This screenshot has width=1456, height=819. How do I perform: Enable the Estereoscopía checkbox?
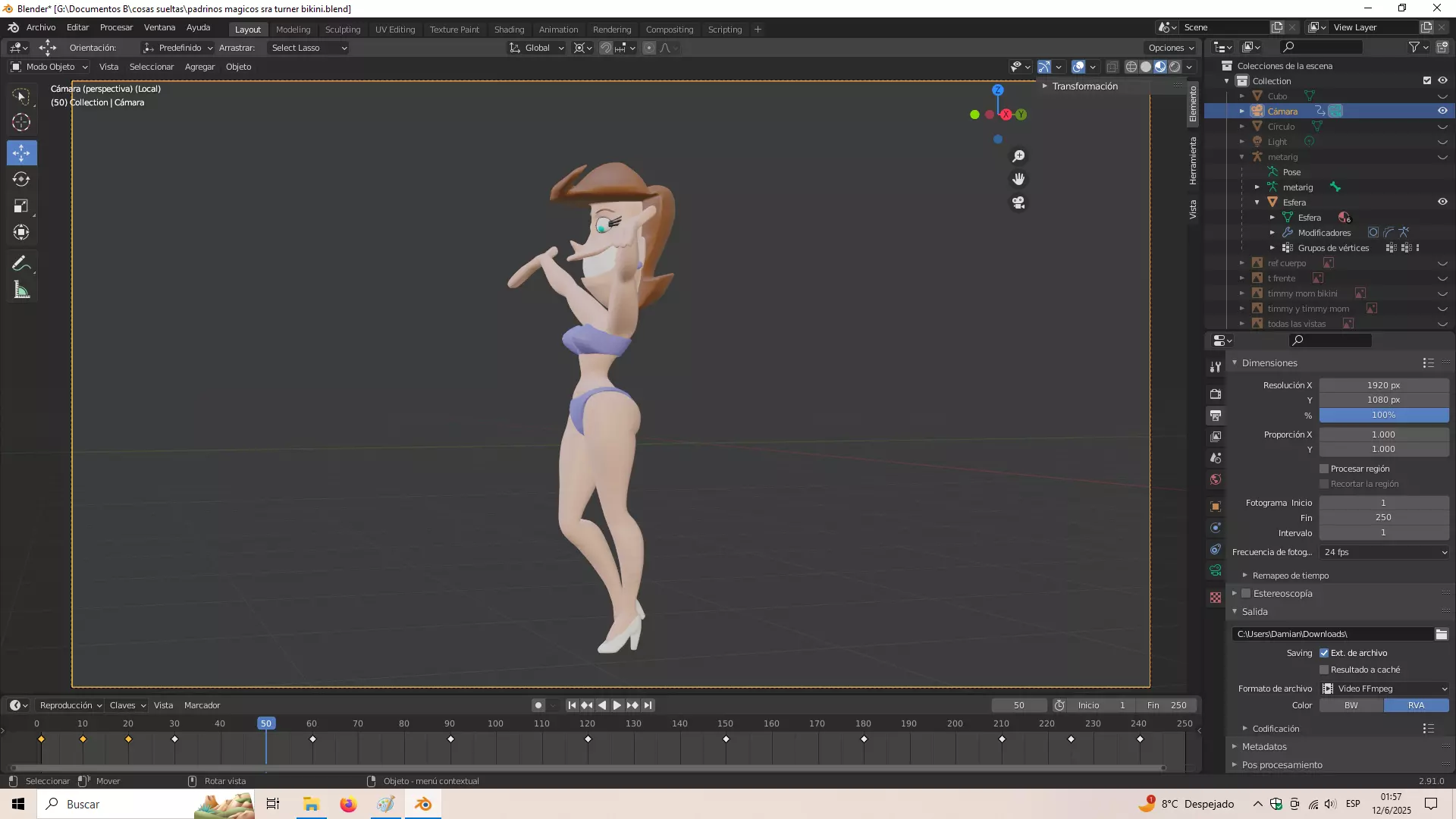coord(1246,594)
